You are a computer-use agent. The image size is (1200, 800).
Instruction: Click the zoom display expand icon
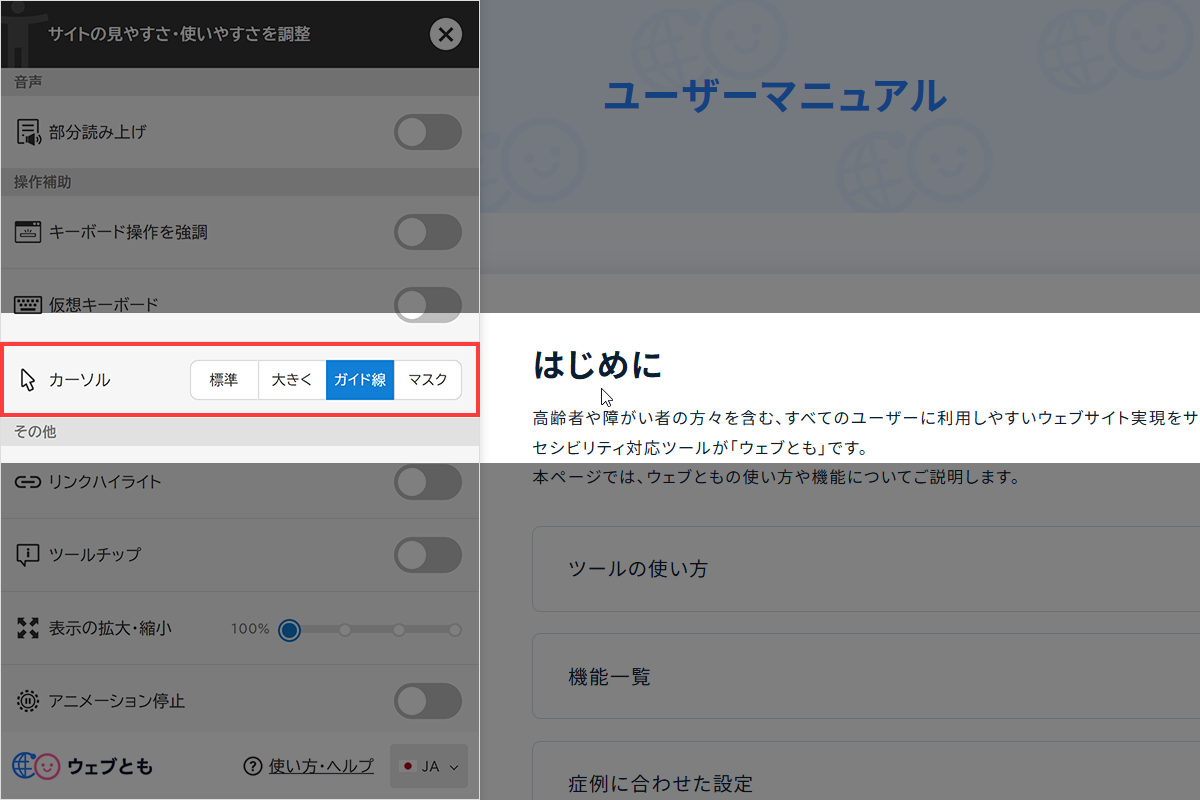[x=28, y=628]
